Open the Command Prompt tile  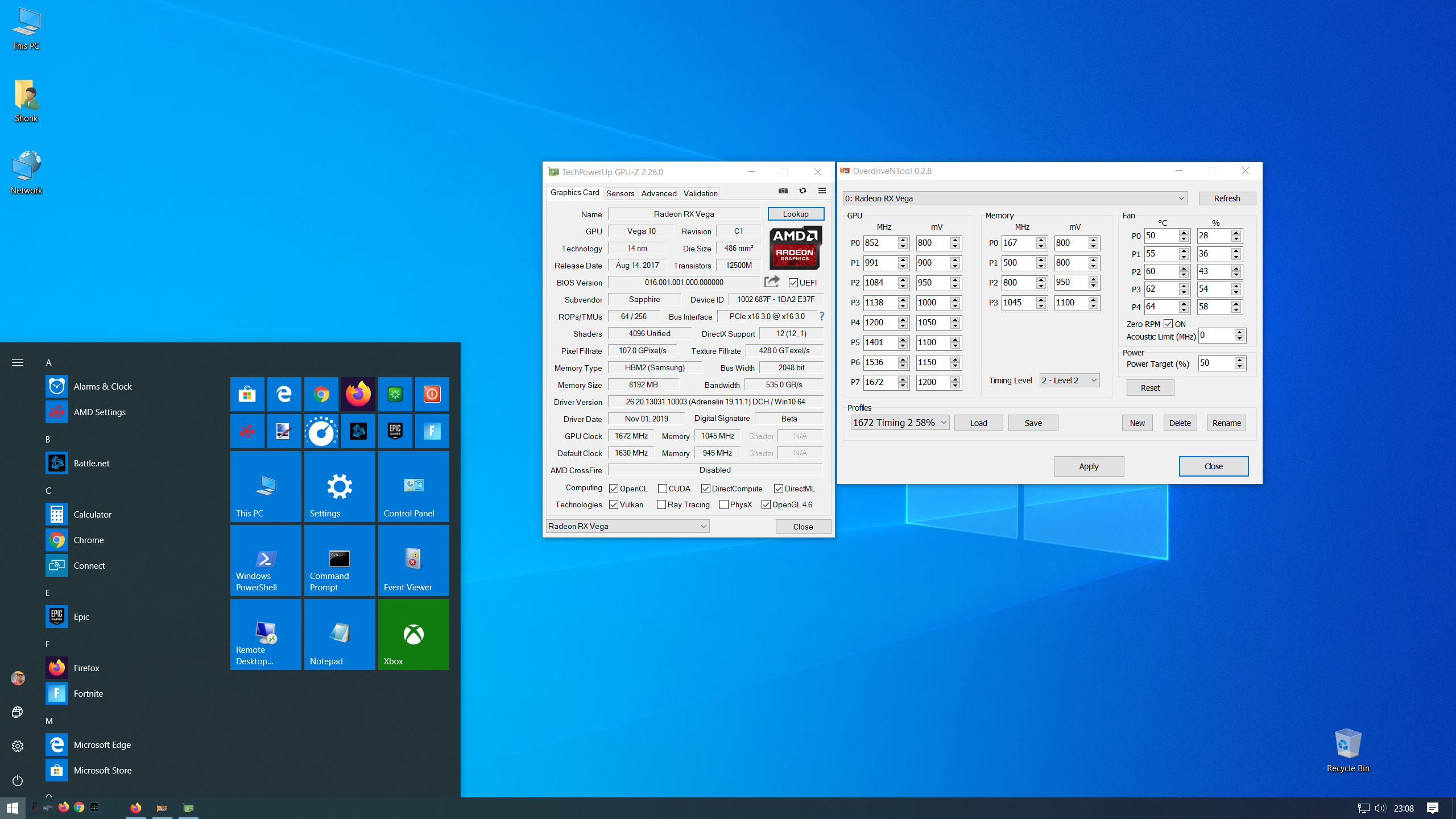coord(340,560)
